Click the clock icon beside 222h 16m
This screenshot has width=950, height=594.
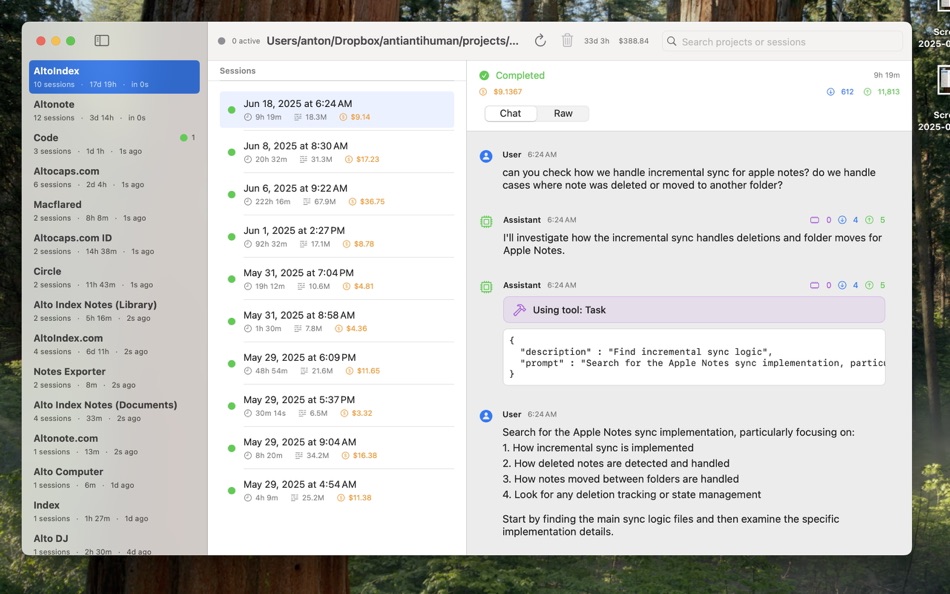click(x=248, y=202)
